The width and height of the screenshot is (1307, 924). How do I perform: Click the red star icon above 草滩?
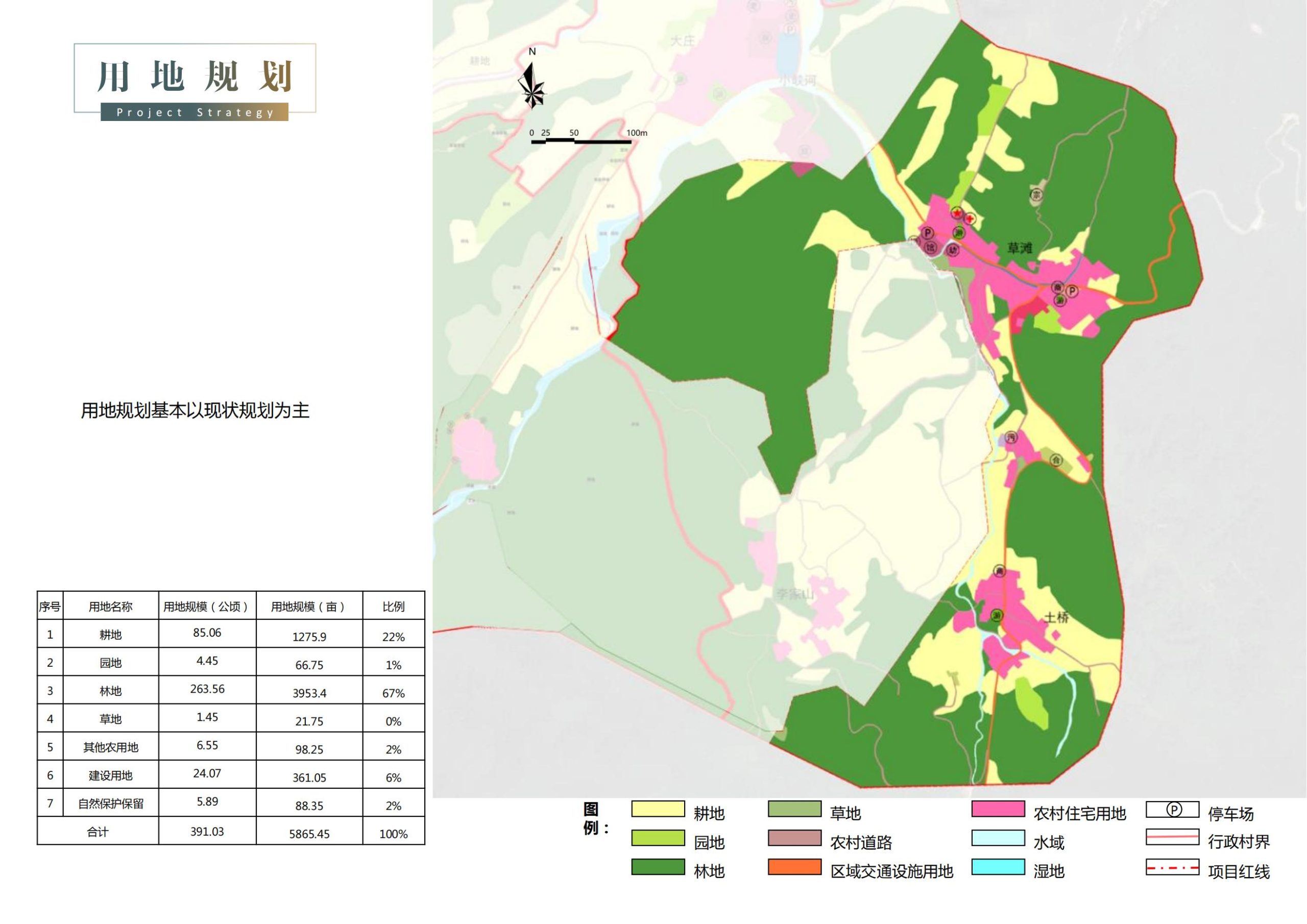[957, 213]
